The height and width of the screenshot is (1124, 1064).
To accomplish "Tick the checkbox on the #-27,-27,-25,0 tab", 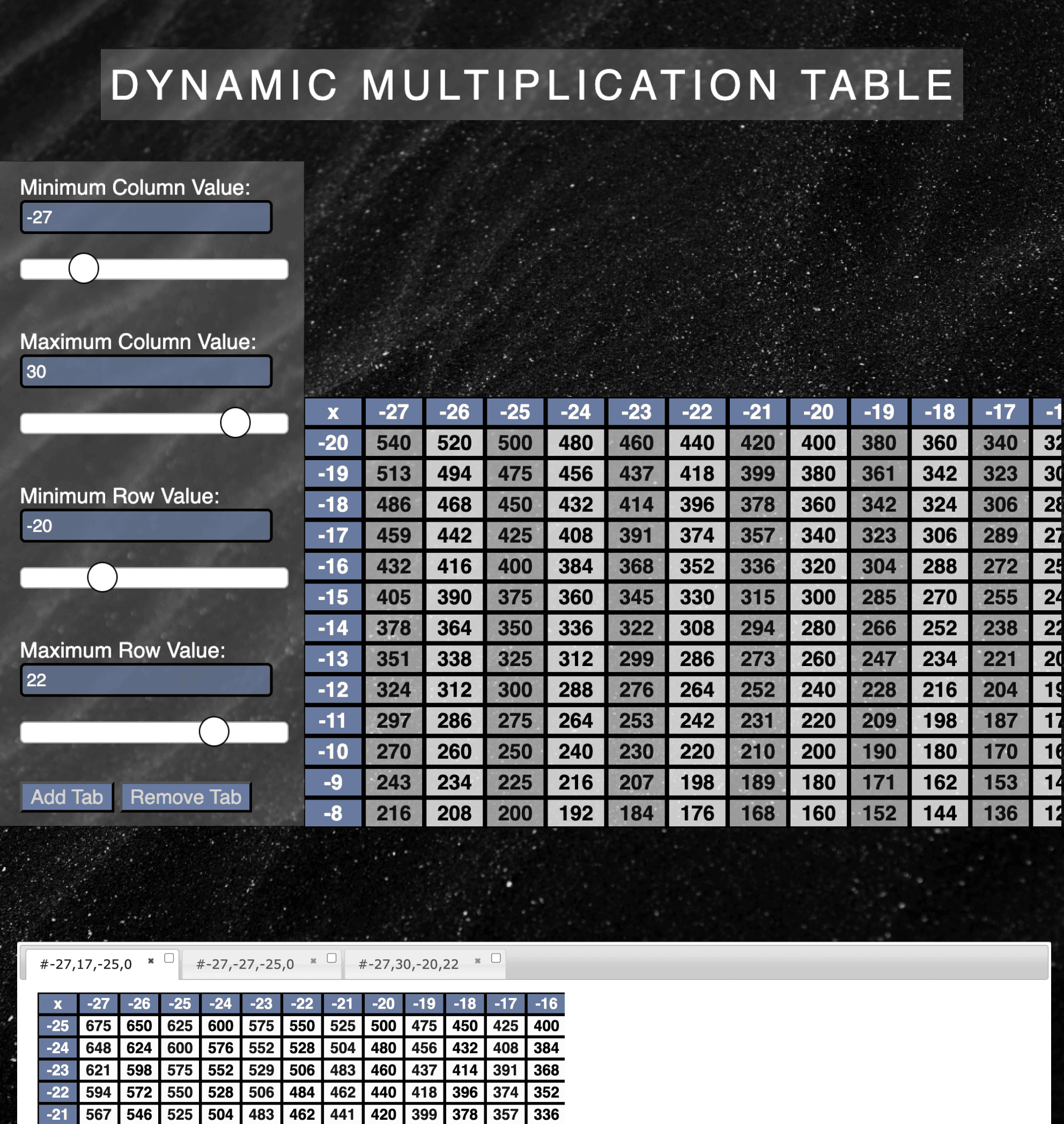I will [x=332, y=958].
